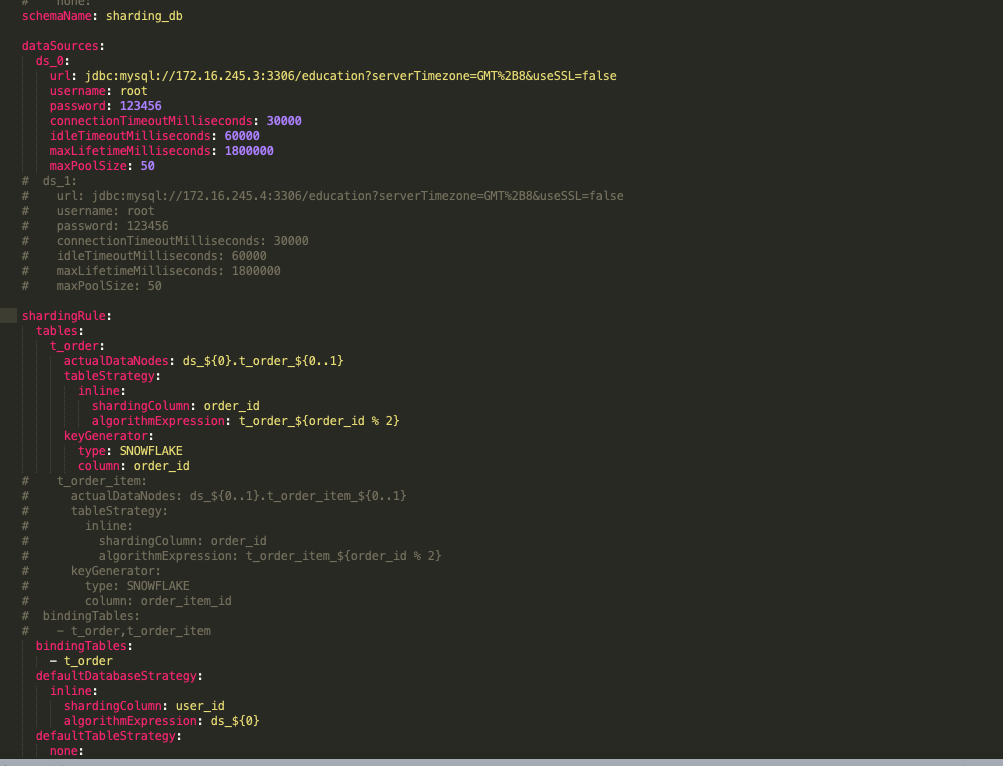Click the ds_${0} algorithmExpression value
This screenshot has height=766, width=1003.
point(235,721)
